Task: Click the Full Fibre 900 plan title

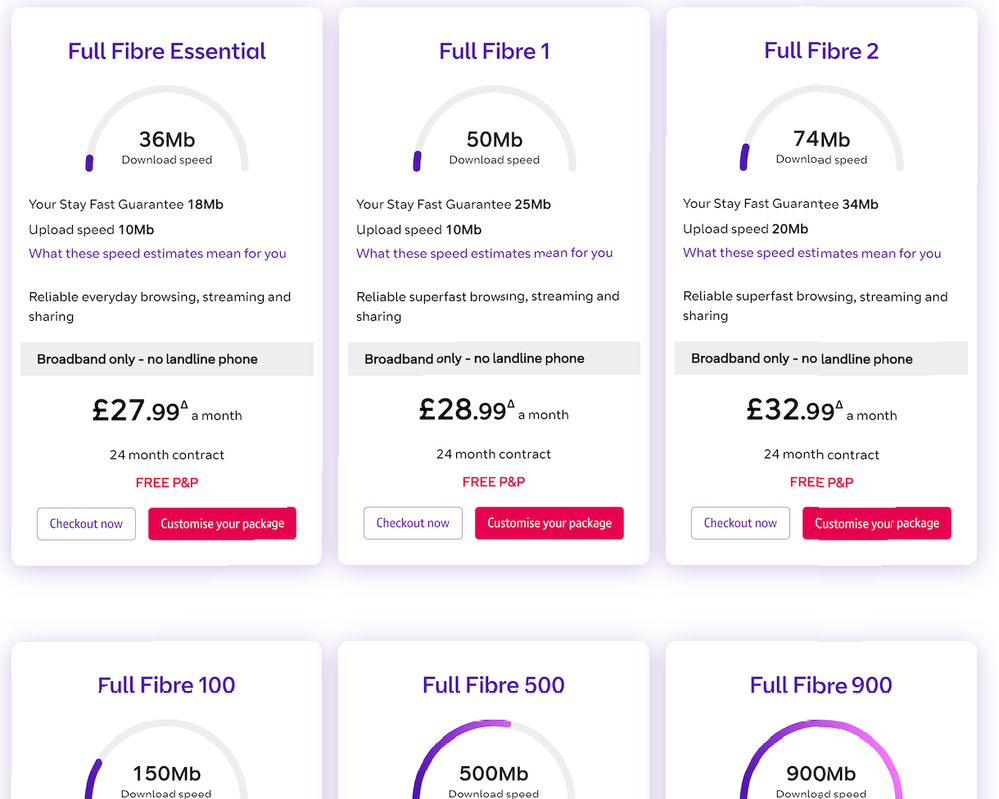Action: (821, 685)
